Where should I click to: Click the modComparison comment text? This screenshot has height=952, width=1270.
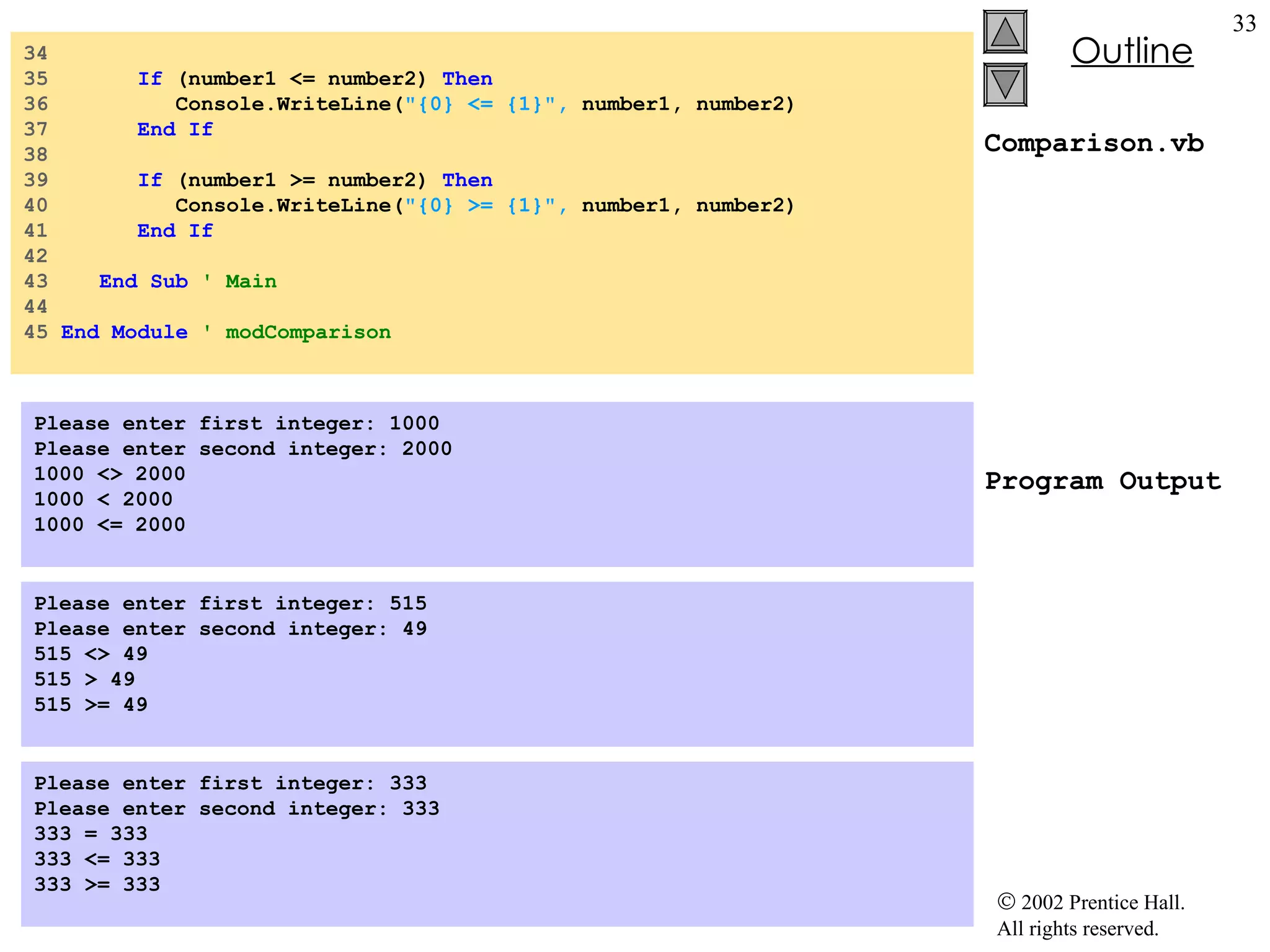pos(308,332)
